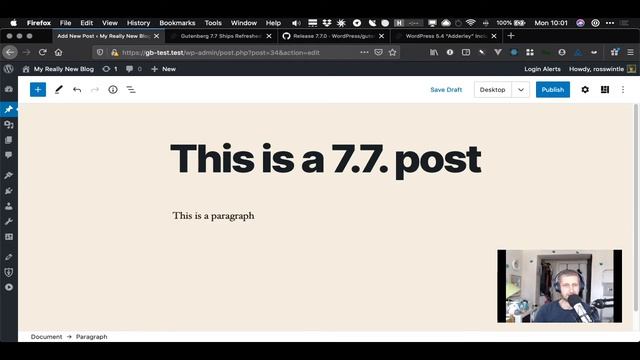The height and width of the screenshot is (360, 640).
Task: Open Login Alerts in admin bar
Action: [x=542, y=69]
